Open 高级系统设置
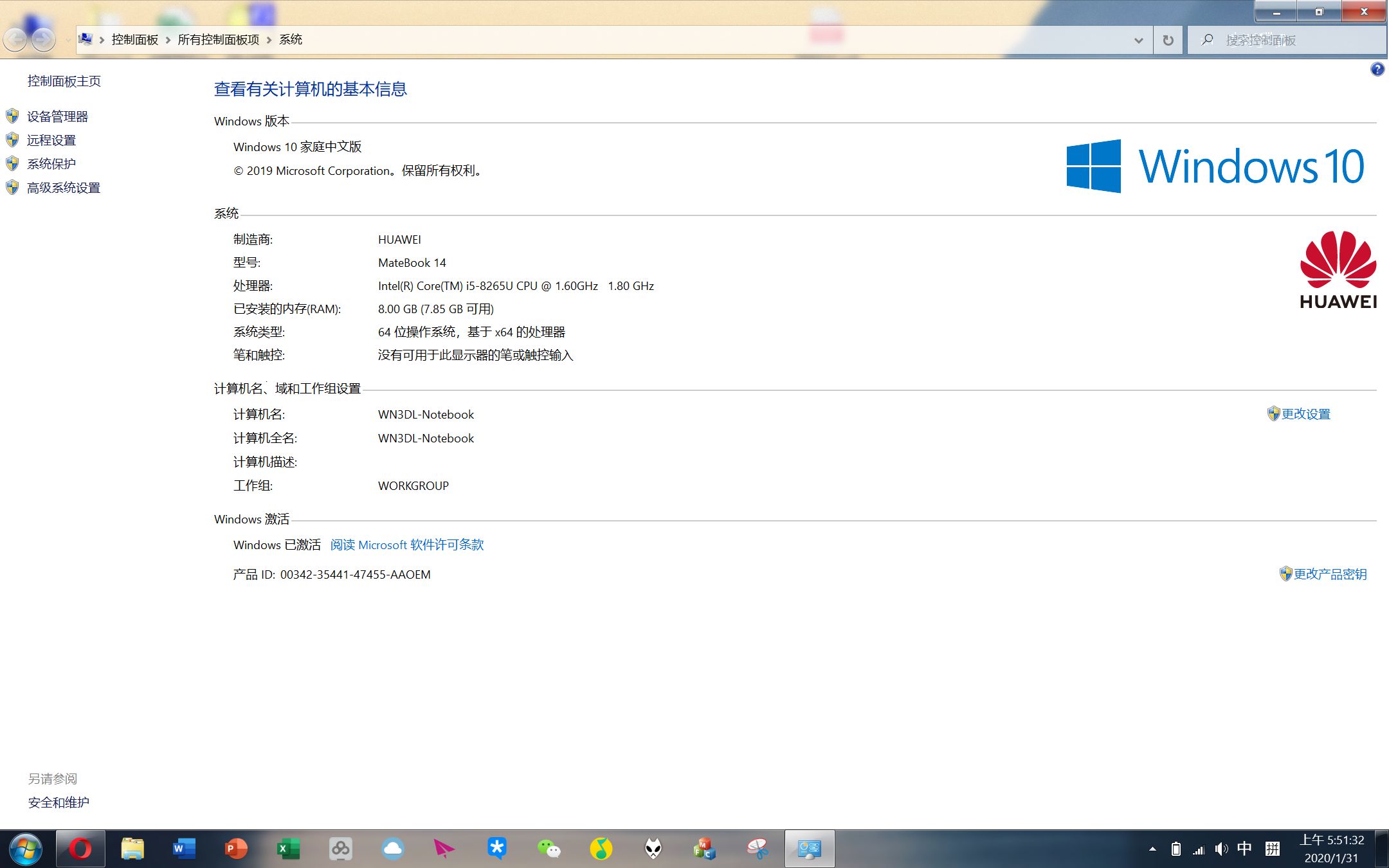Viewport: 1389px width, 868px height. pyautogui.click(x=64, y=188)
